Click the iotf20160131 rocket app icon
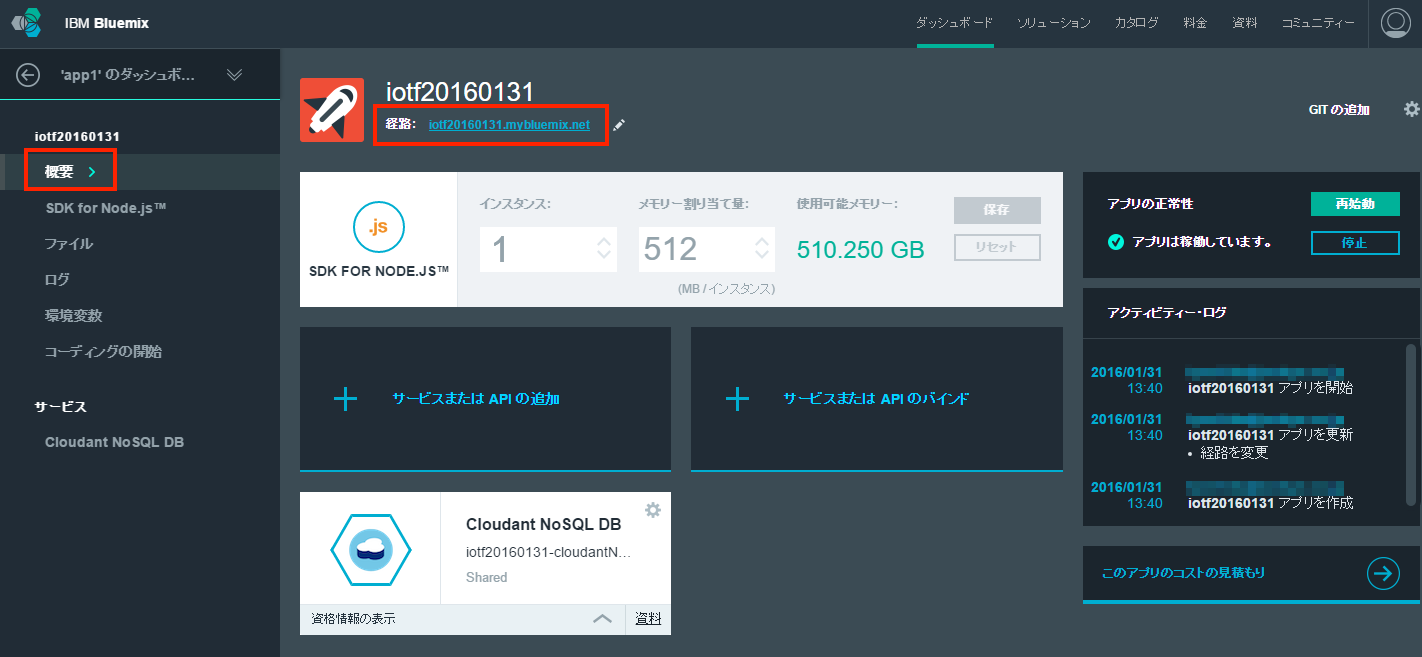 (x=332, y=110)
